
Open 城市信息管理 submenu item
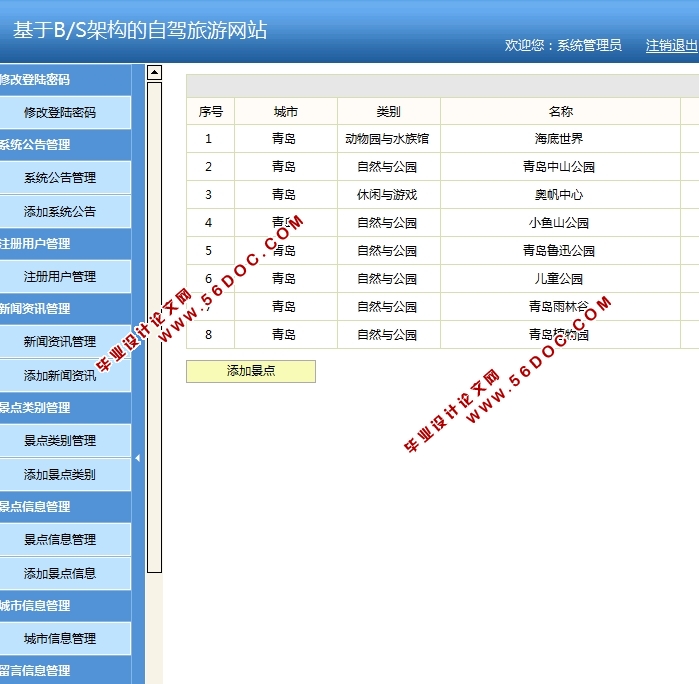pos(65,639)
